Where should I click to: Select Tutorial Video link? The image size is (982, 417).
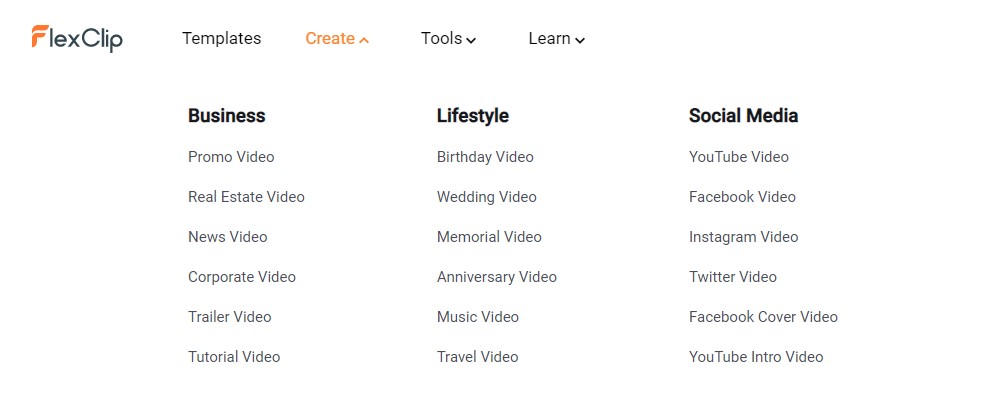pyautogui.click(x=234, y=357)
